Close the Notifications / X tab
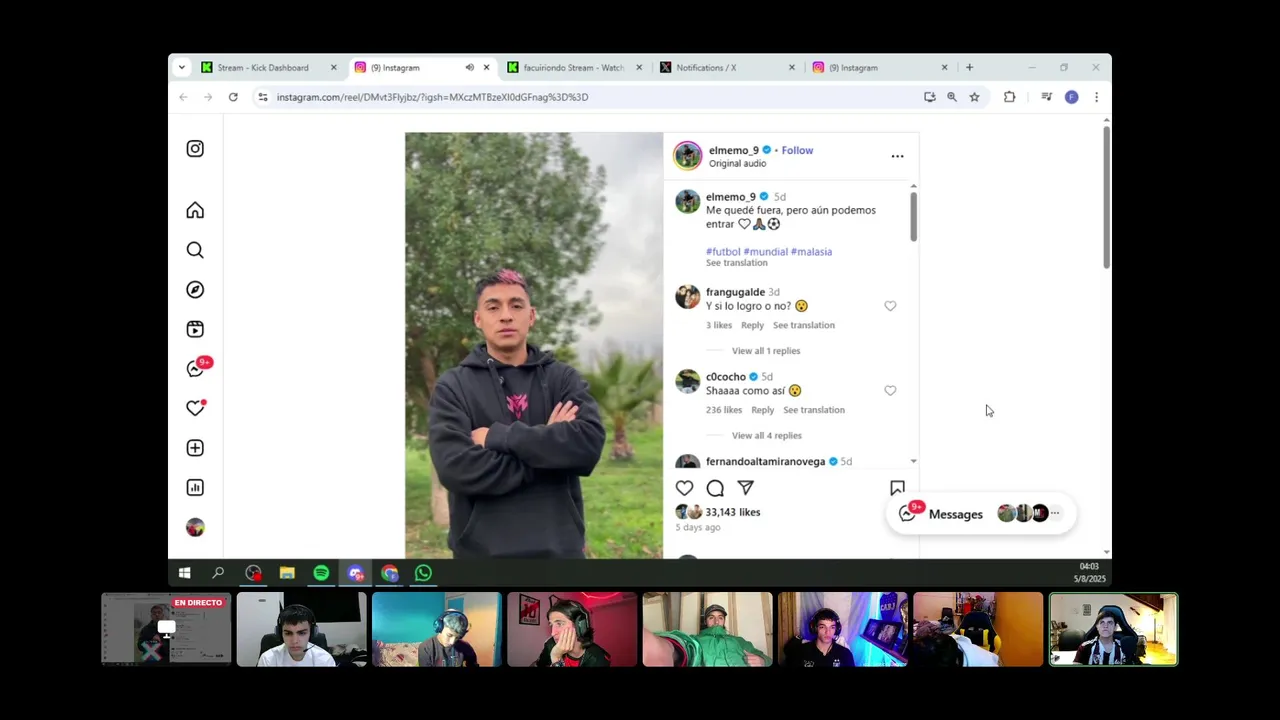 [792, 67]
